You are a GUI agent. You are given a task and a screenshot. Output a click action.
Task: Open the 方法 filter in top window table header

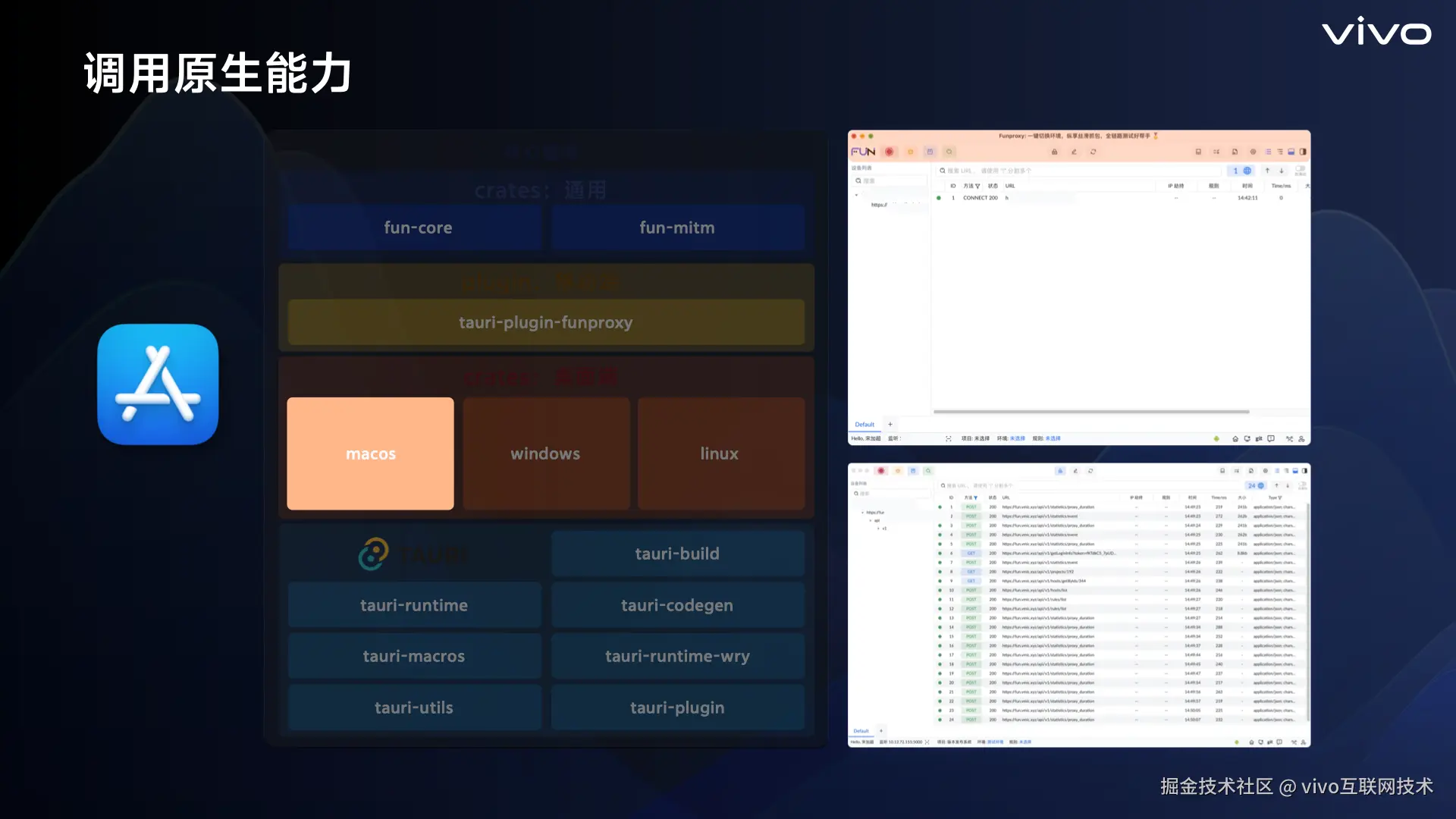[x=977, y=186]
